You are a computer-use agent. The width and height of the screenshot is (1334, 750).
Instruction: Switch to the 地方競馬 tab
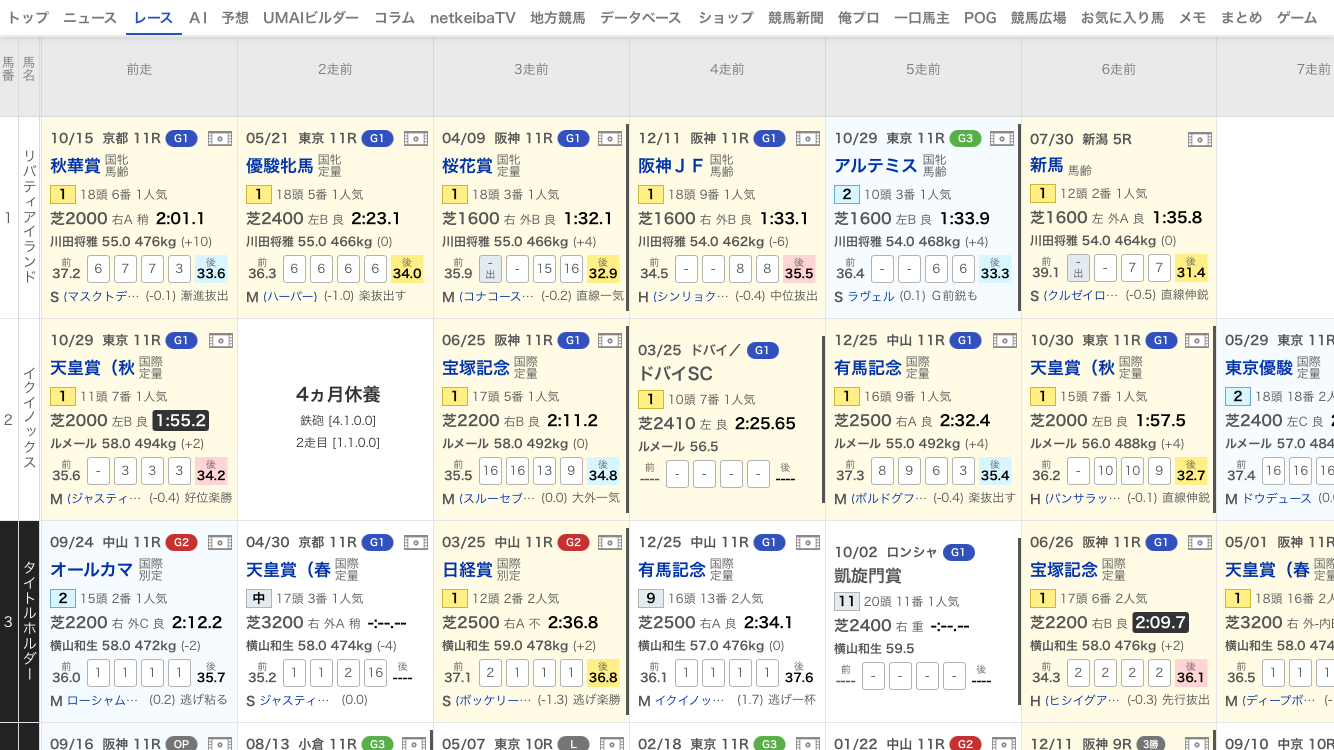558,18
